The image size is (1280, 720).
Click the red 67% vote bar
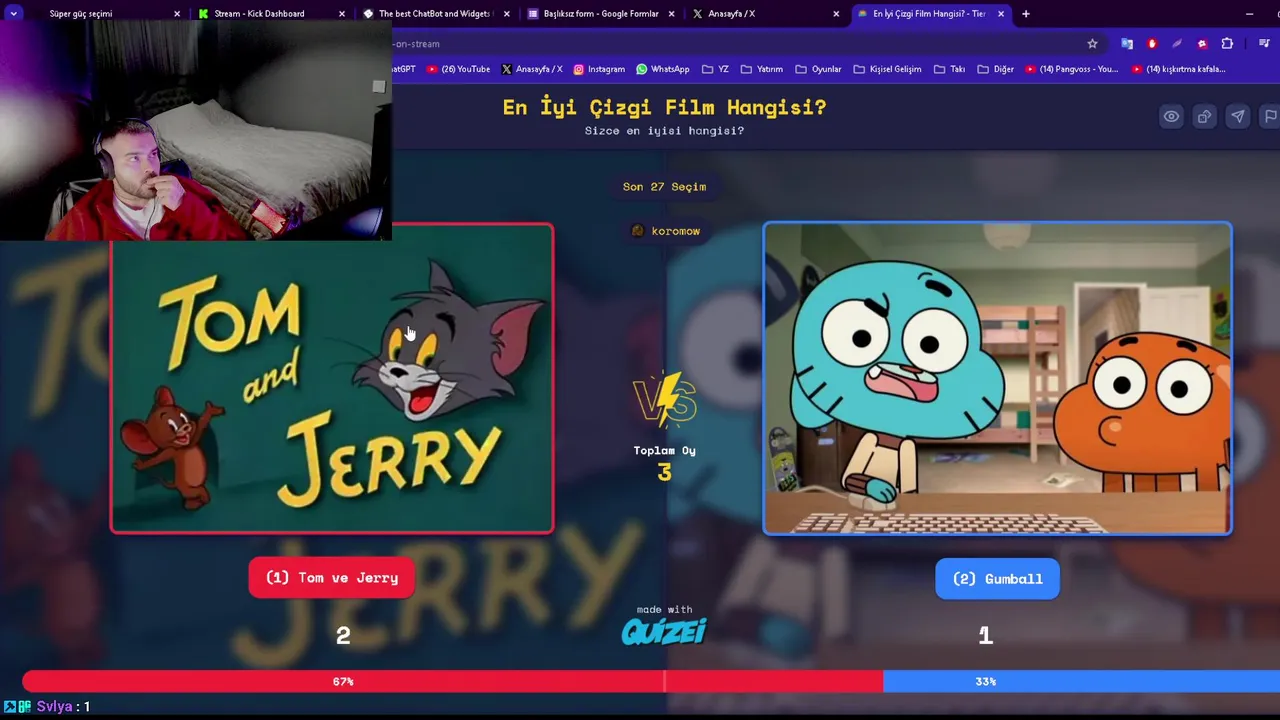[452, 681]
